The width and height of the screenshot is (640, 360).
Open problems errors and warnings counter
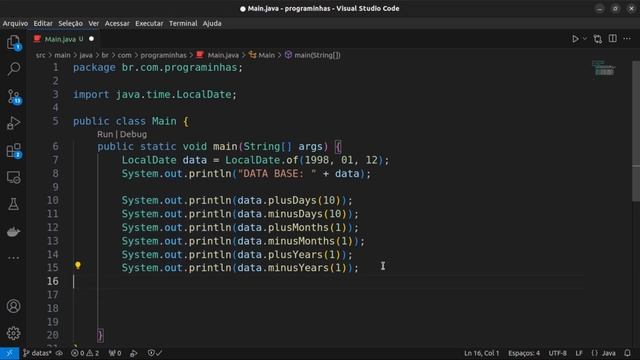[x=85, y=353]
